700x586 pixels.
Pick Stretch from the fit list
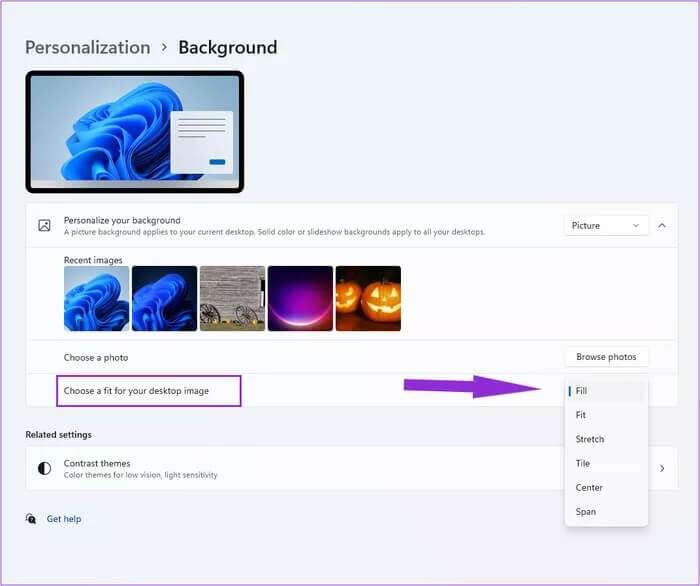[606, 439]
